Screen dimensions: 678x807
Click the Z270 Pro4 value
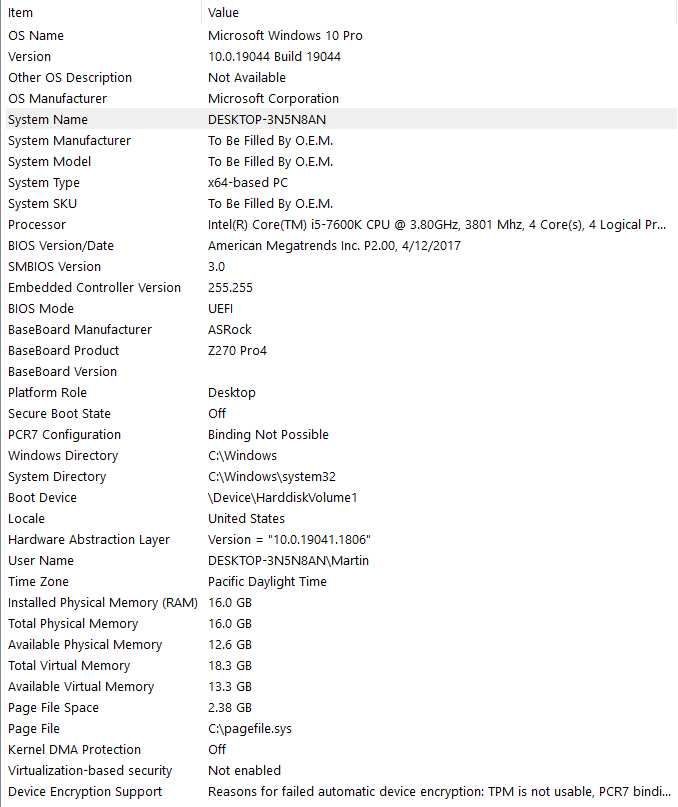point(237,351)
